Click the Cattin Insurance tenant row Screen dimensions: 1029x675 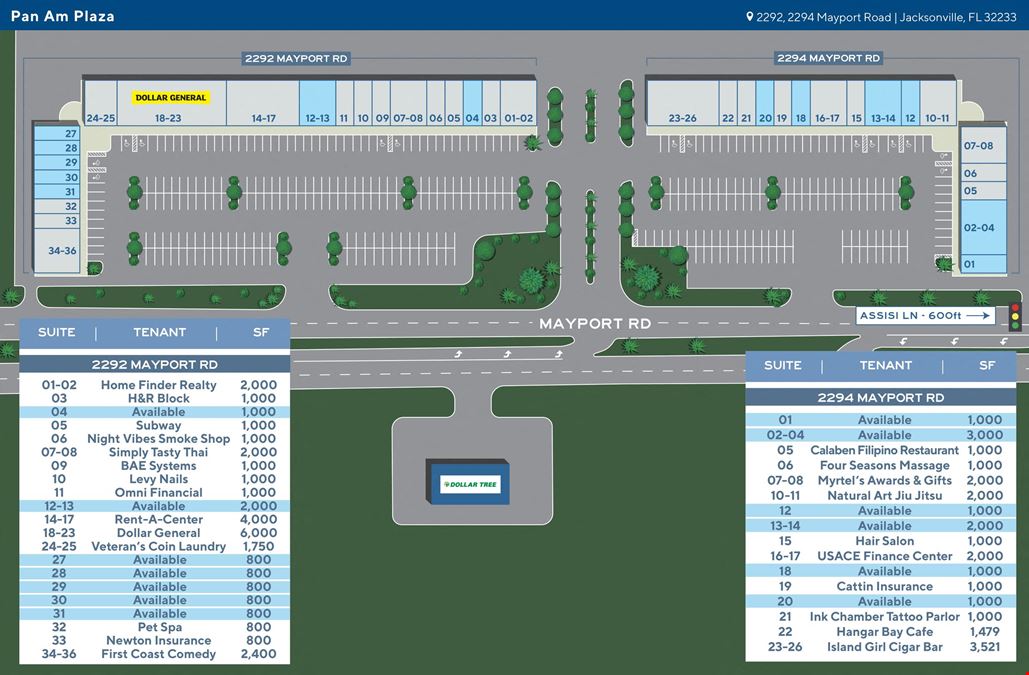click(881, 586)
